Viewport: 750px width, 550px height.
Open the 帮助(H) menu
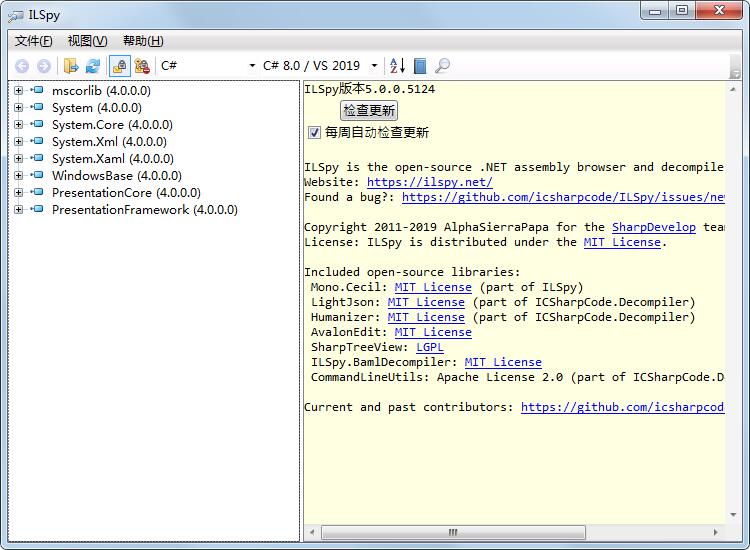point(143,41)
